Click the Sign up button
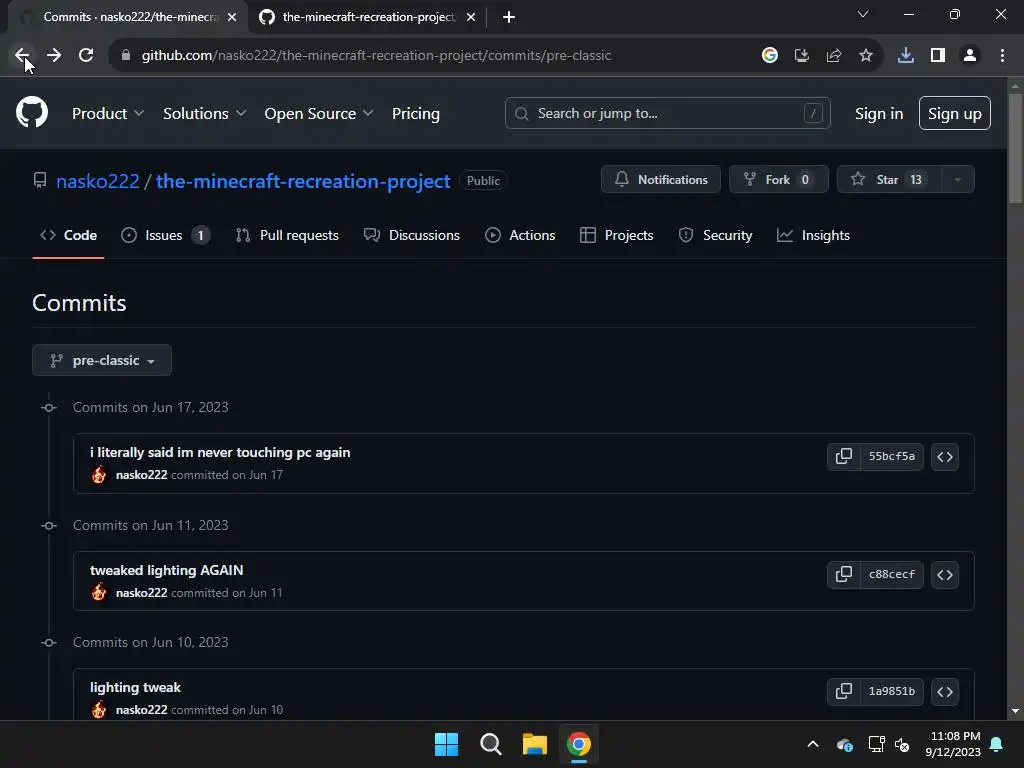This screenshot has height=768, width=1024. 955,114
